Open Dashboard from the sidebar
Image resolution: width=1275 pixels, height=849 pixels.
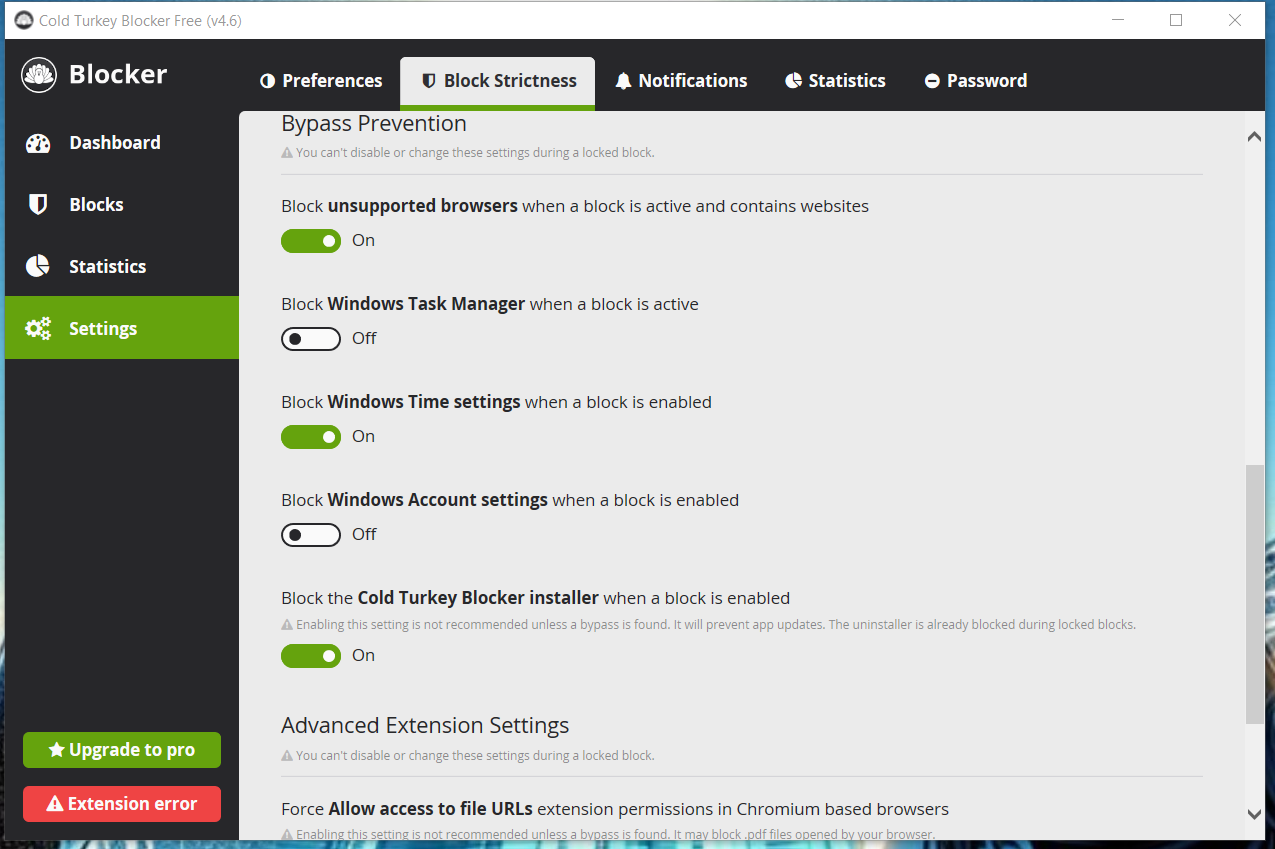tap(122, 143)
